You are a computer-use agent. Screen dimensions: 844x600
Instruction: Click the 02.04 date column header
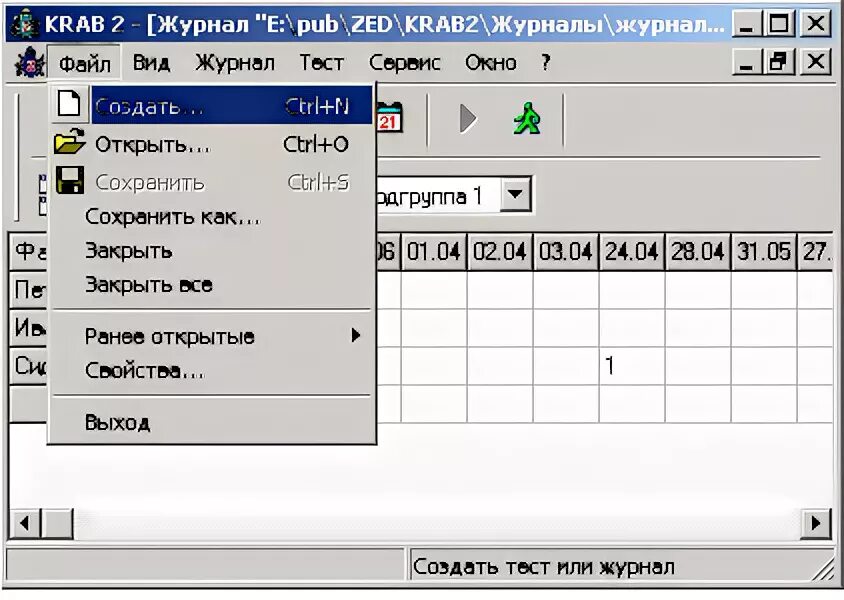[x=500, y=251]
